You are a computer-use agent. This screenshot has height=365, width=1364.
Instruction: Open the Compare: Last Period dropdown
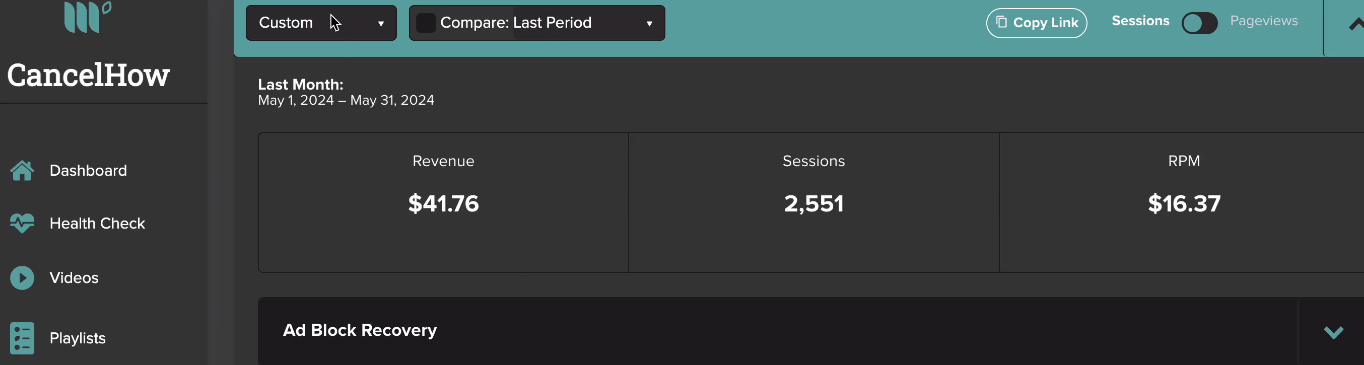[537, 23]
